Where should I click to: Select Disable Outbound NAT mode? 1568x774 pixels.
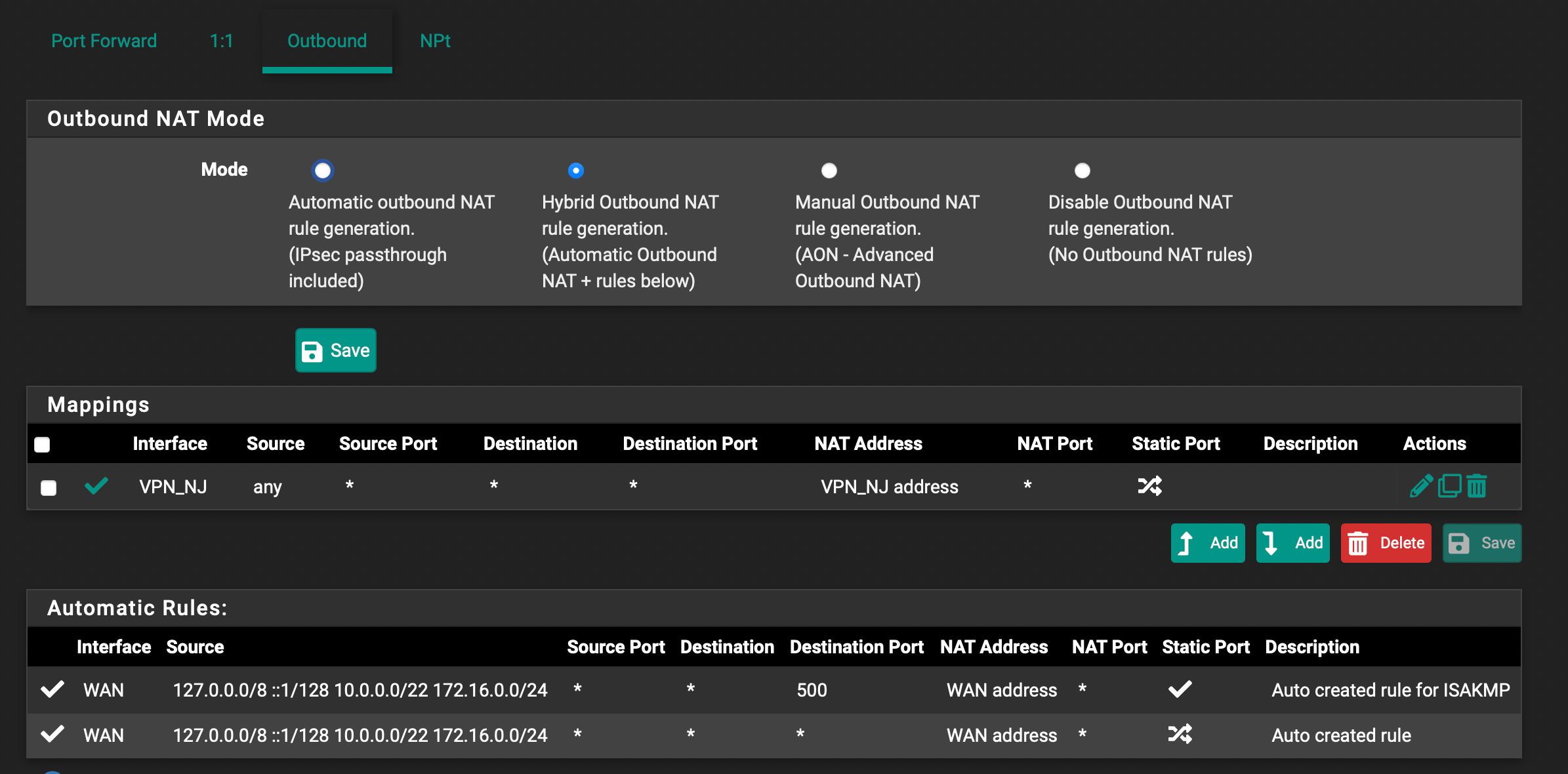pos(1082,171)
